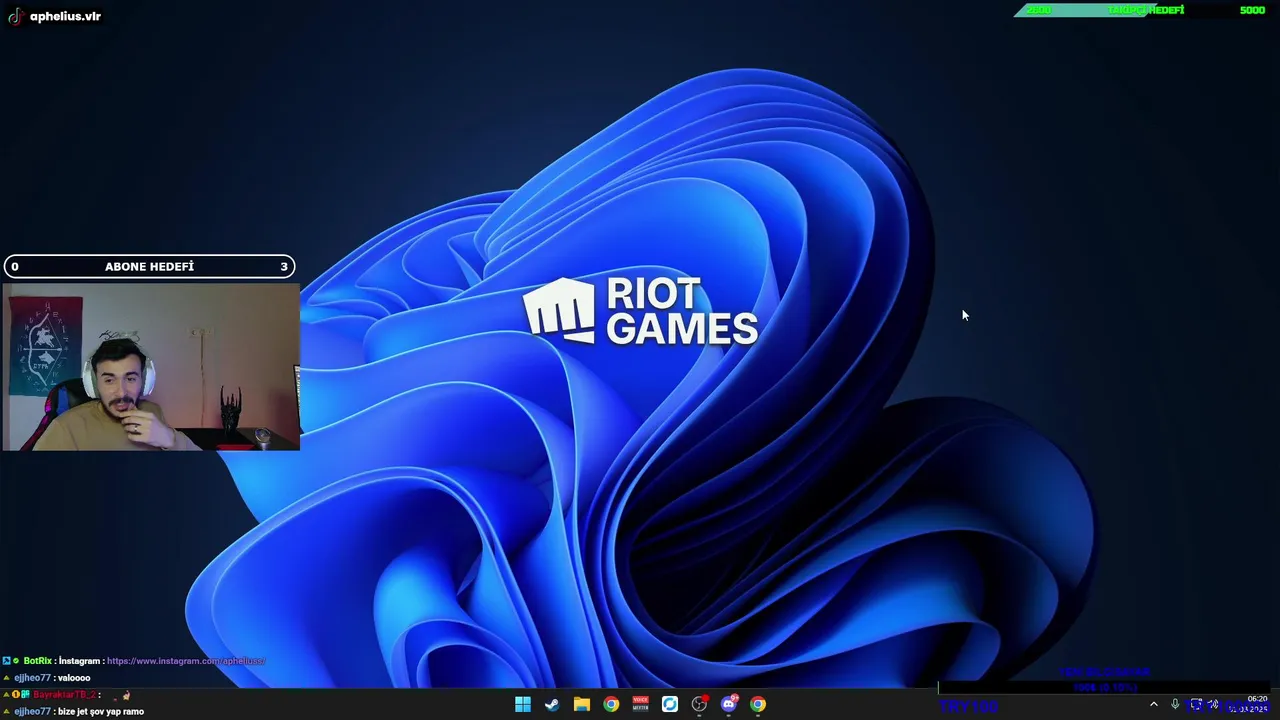
Task: Open the clock showing 06:20
Action: [1250, 704]
